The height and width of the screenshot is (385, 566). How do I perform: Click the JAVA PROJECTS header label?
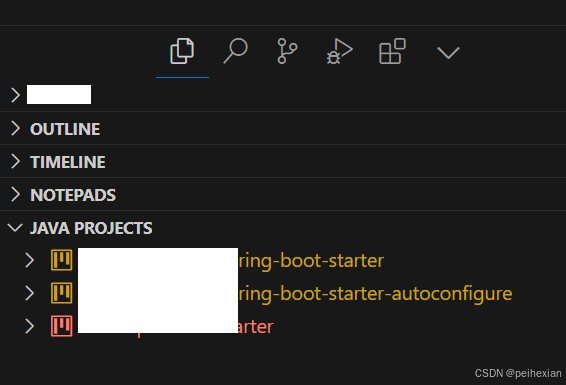pyautogui.click(x=91, y=228)
